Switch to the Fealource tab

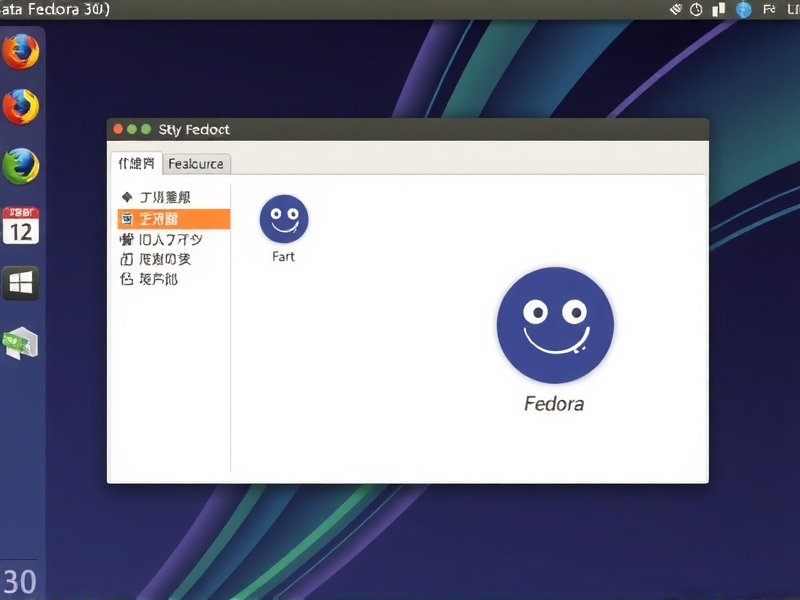[x=196, y=163]
